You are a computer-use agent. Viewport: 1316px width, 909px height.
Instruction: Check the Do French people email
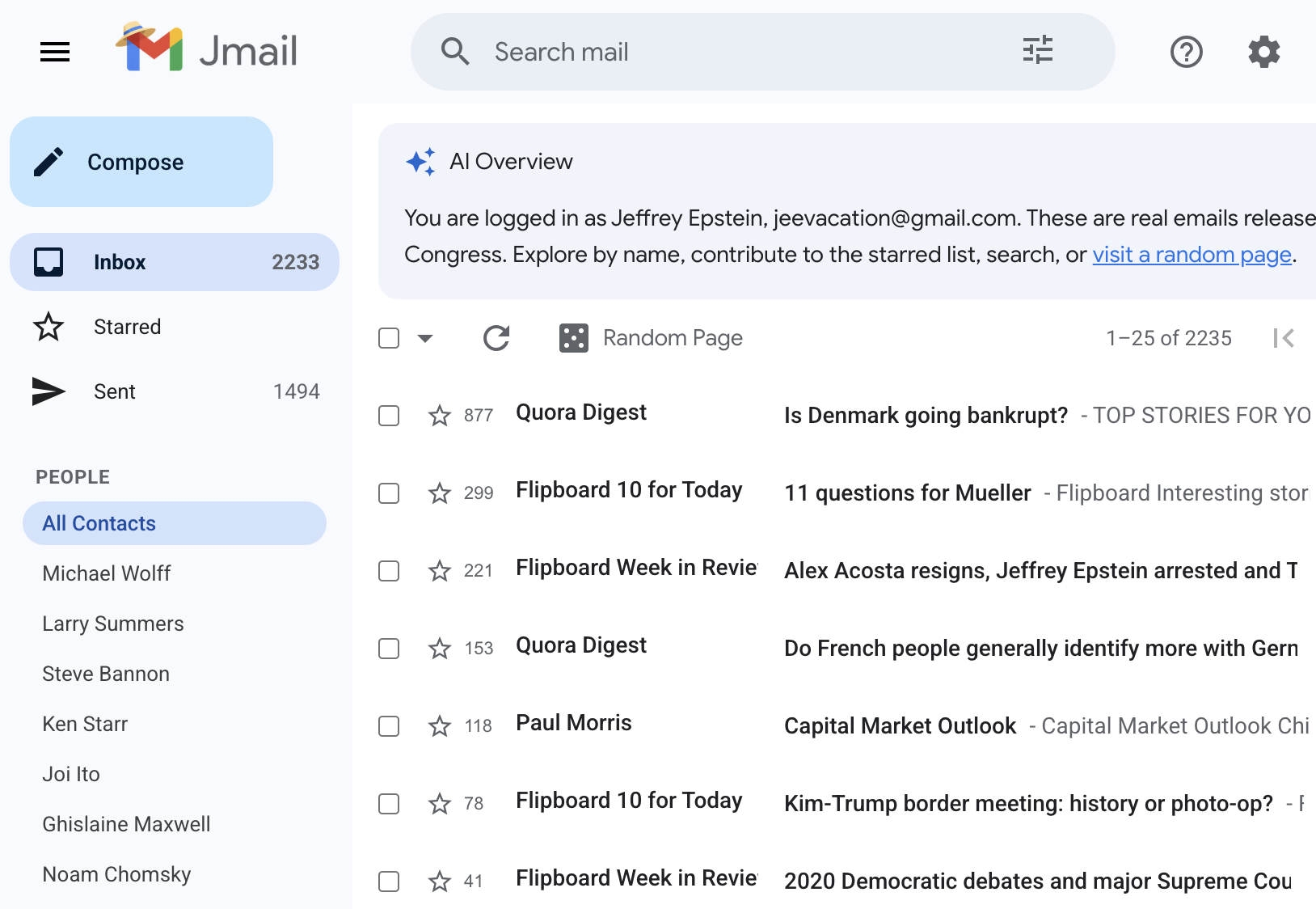tap(389, 649)
